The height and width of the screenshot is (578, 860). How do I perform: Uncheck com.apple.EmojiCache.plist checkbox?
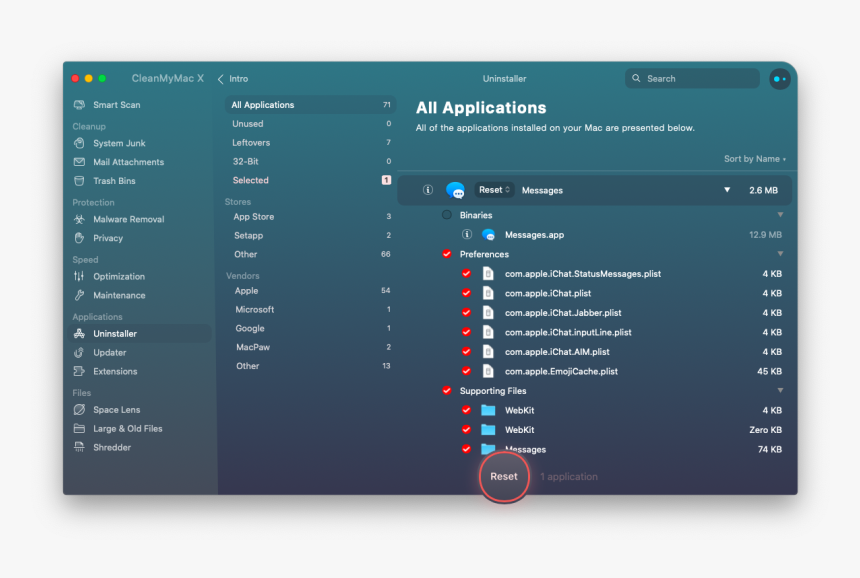click(x=466, y=371)
